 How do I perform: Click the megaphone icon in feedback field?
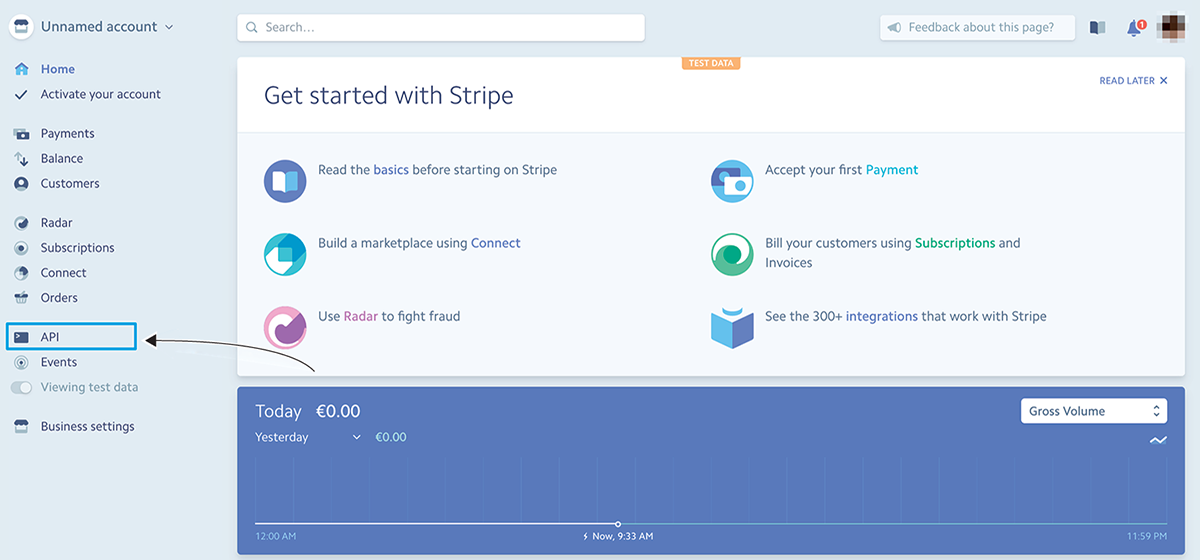coord(894,28)
